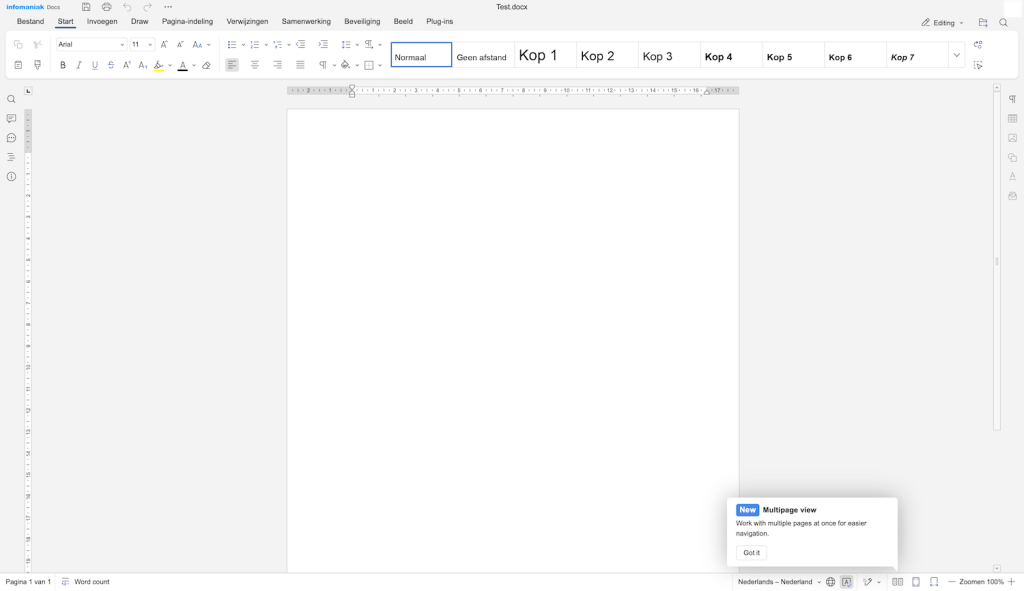This screenshot has width=1024, height=591.
Task: Toggle italic text formatting
Action: (x=79, y=65)
